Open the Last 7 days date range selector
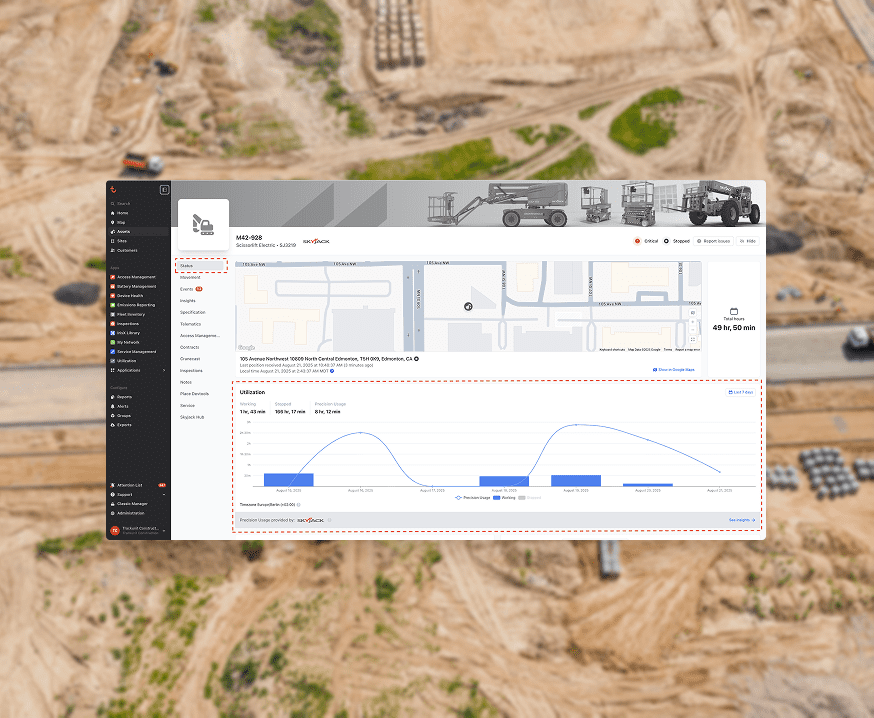Screen dimensions: 874x718 click(x=742, y=392)
